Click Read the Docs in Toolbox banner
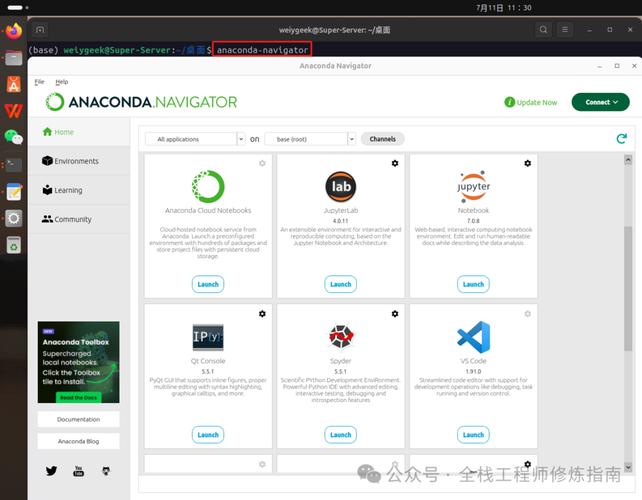Viewport: 642px width, 500px height. click(x=78, y=398)
